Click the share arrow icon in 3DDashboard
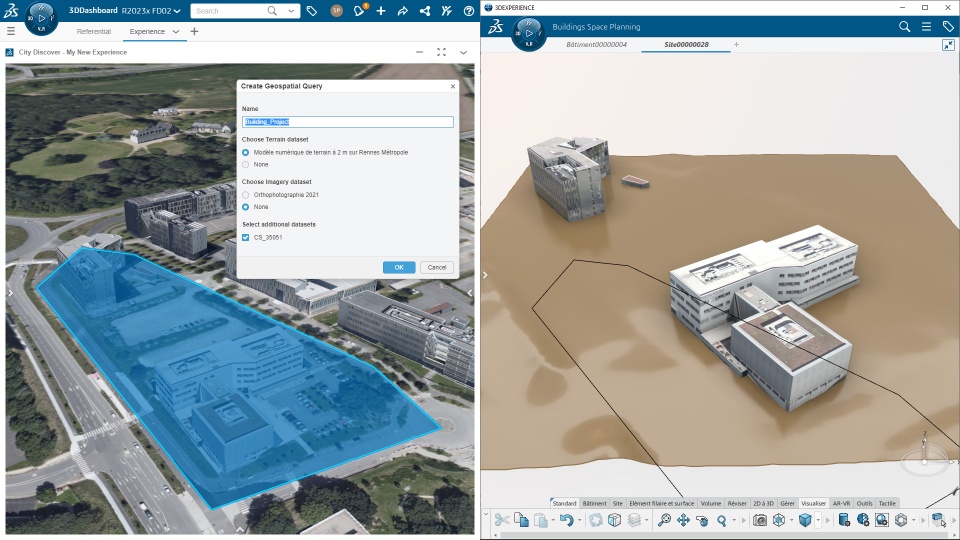This screenshot has height=540, width=960. (402, 11)
